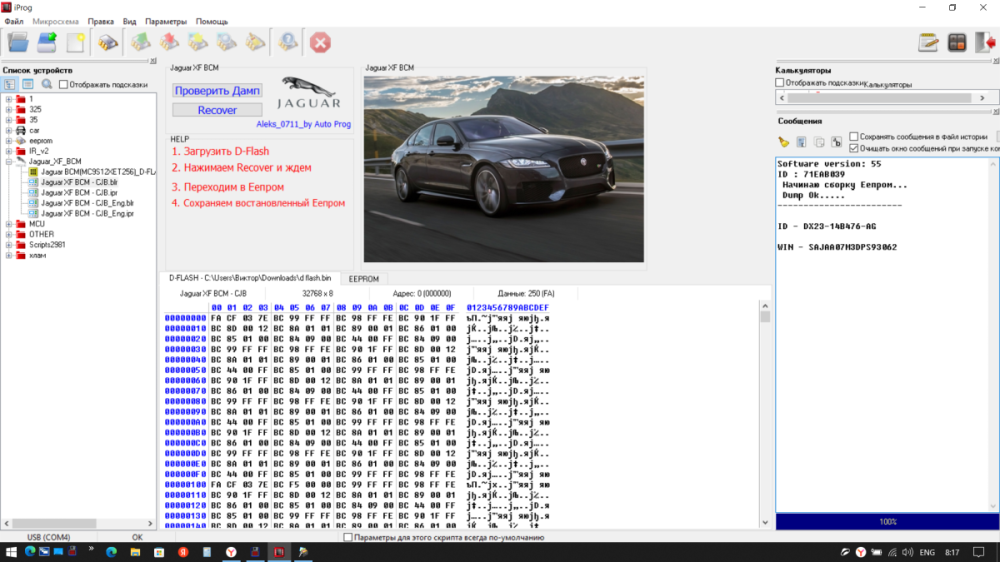Image resolution: width=1000 pixels, height=562 pixels.
Task: Click the horizontal scrollbar in calculators panel
Action: pos(880,100)
